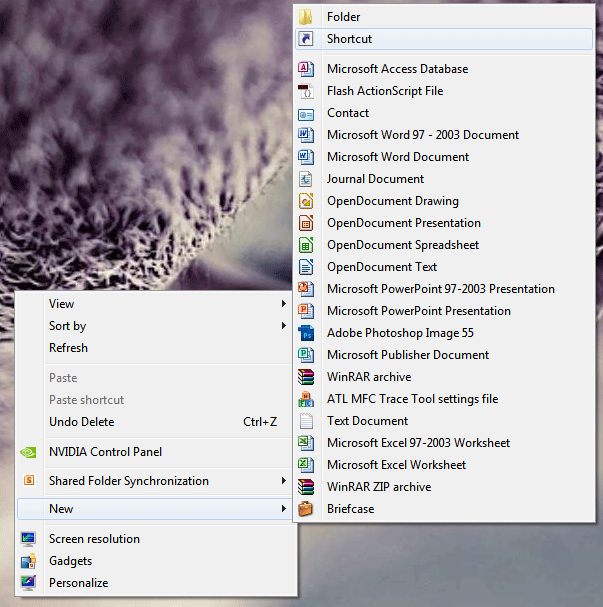The width and height of the screenshot is (603, 607).
Task: Create a new Microsoft Access Database
Action: [444, 69]
